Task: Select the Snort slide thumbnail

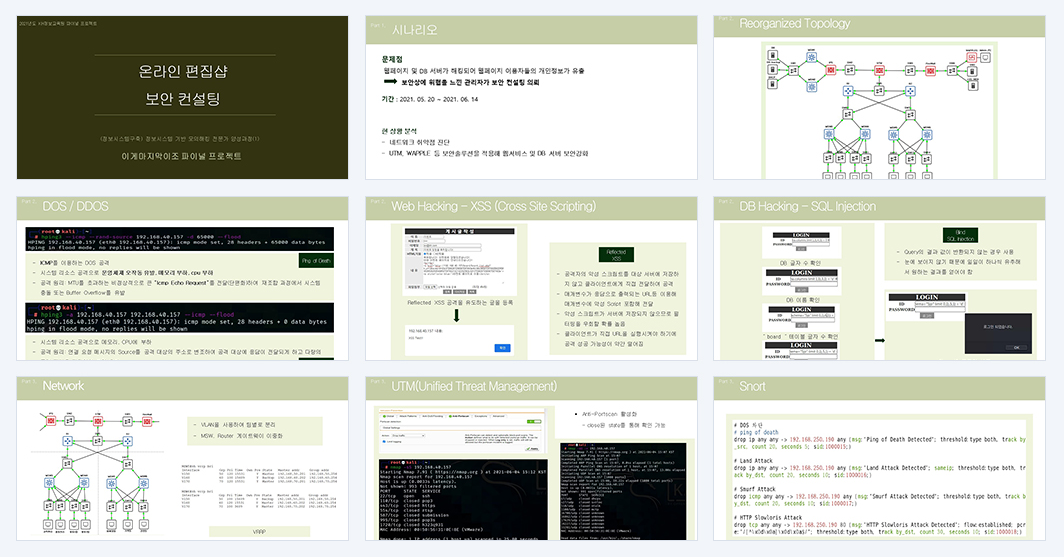Action: pyautogui.click(x=879, y=459)
